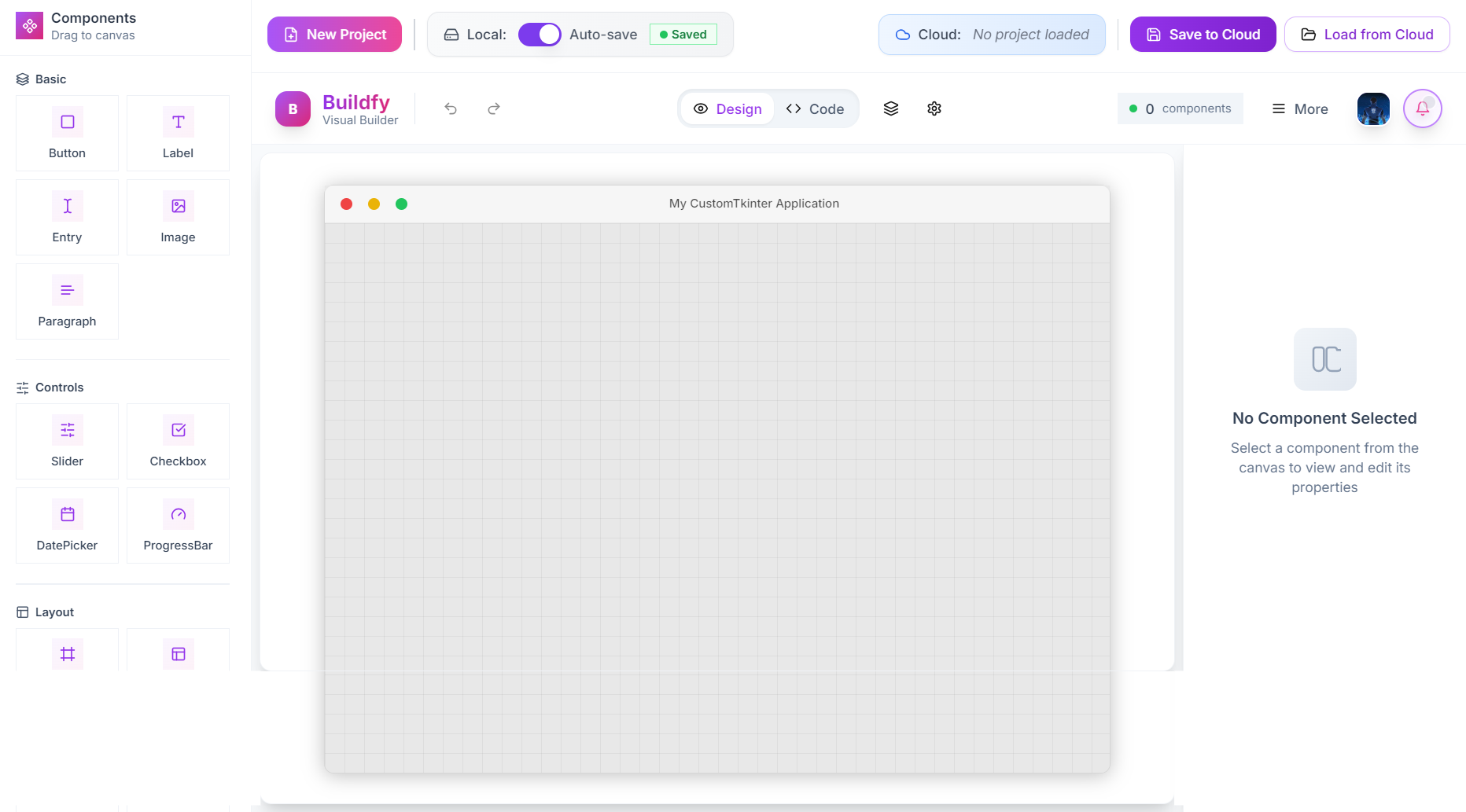
Task: Open the notifications bell
Action: pos(1422,108)
